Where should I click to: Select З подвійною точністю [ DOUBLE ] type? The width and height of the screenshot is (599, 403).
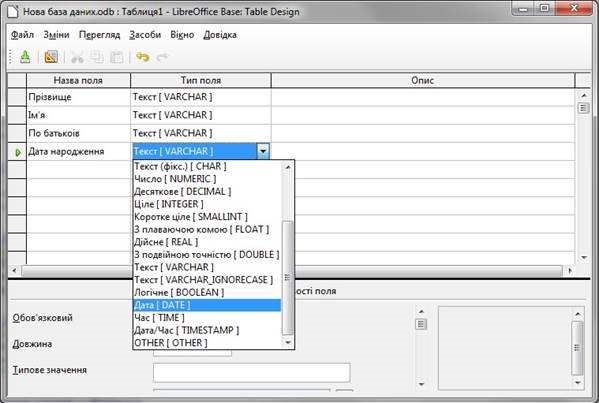tap(207, 254)
